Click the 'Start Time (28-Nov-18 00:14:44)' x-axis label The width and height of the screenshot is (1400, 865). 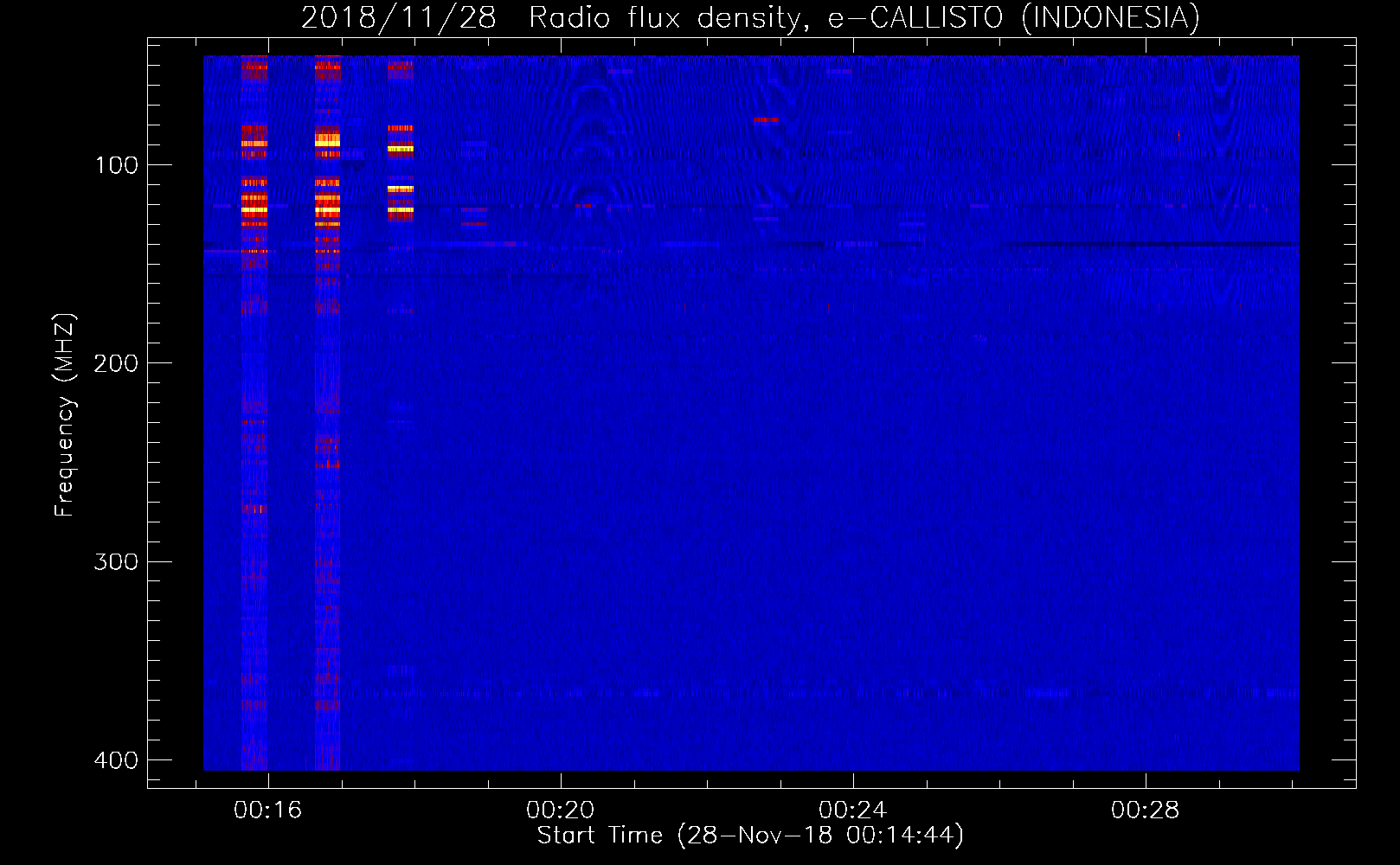click(750, 836)
